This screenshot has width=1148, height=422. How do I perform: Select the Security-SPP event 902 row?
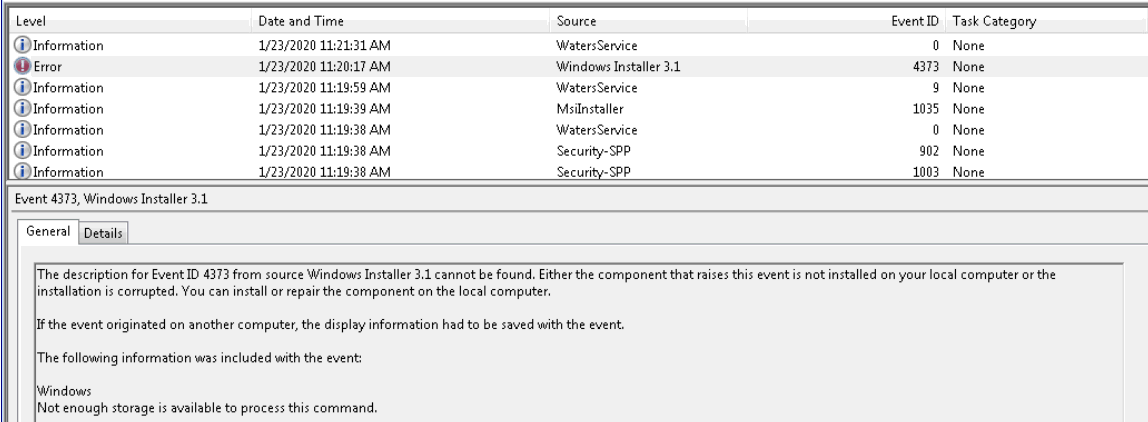578,152
